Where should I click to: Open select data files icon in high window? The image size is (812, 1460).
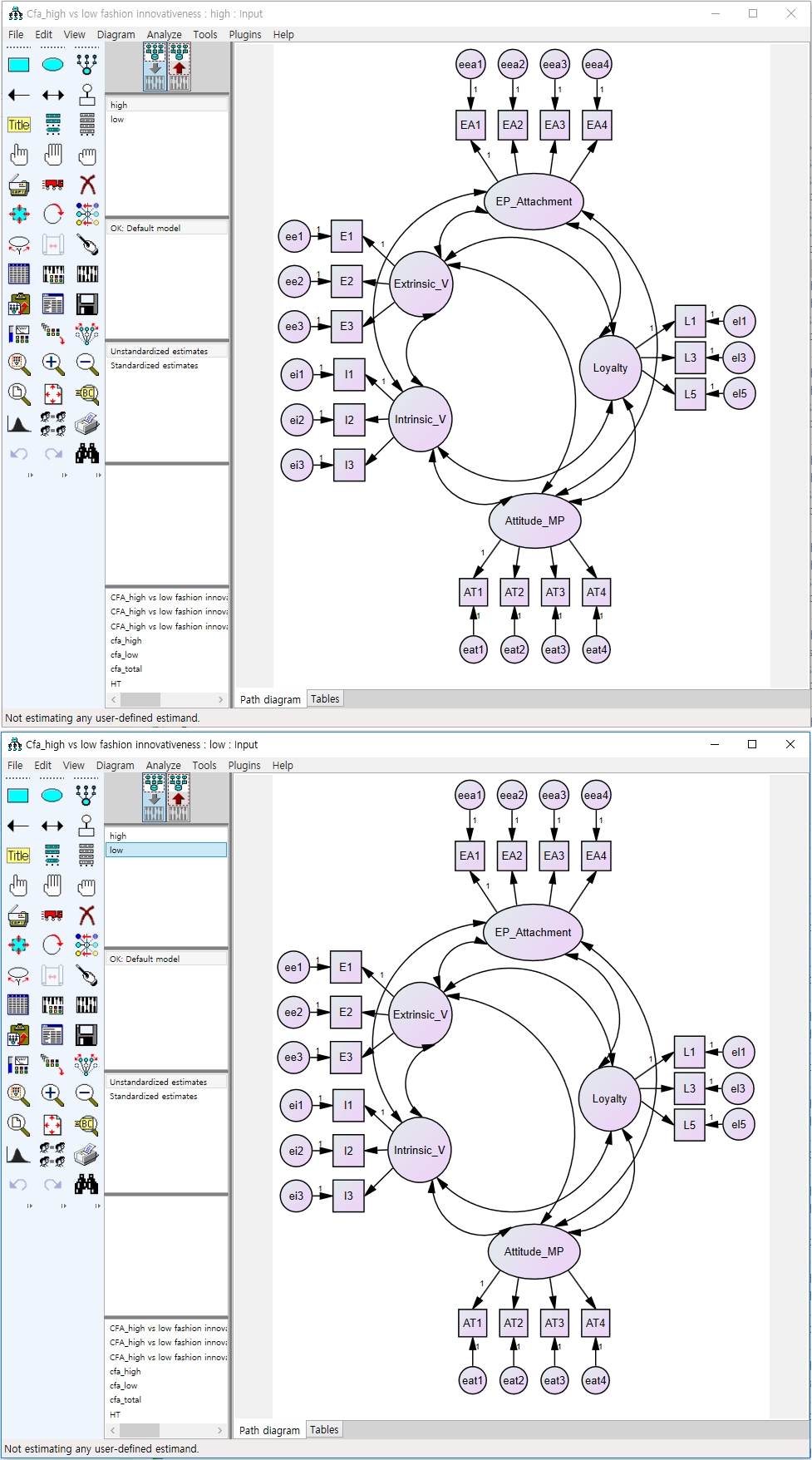point(18,274)
